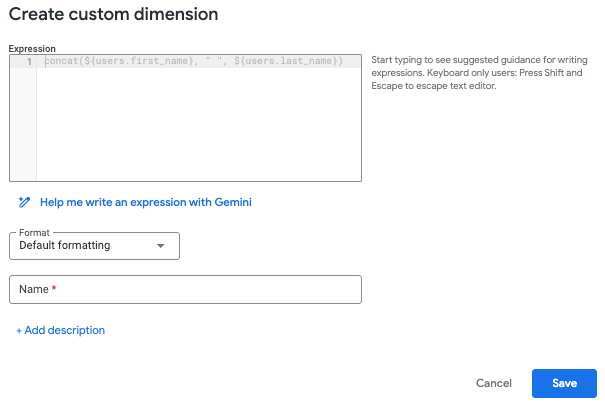Click the red required asterisk beside Name
Image resolution: width=605 pixels, height=407 pixels.
click(x=54, y=288)
